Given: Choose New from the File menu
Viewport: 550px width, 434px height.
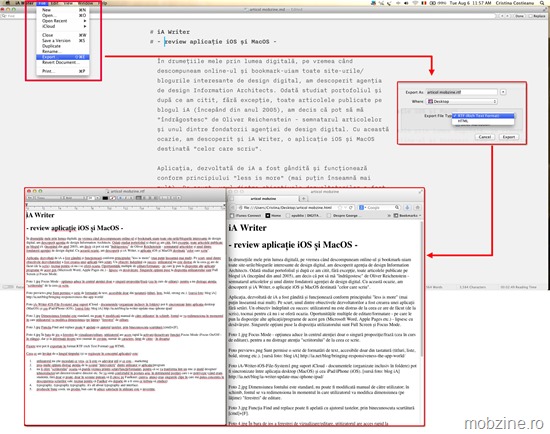Looking at the screenshot, I should click(x=63, y=10).
